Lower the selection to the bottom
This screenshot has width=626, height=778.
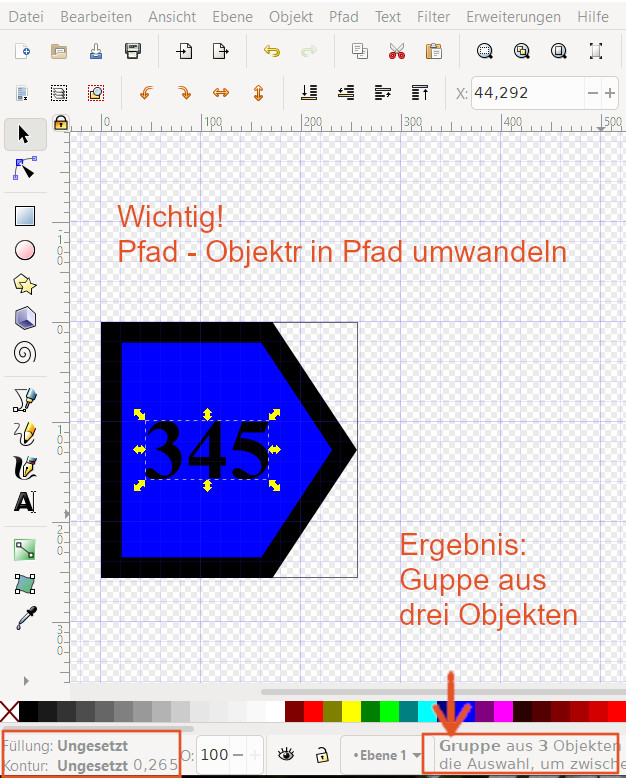[x=309, y=93]
